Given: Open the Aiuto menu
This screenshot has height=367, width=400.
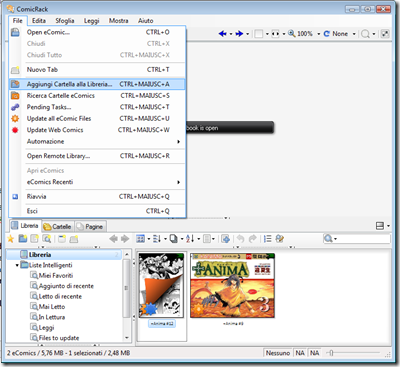Looking at the screenshot, I should pos(146,21).
